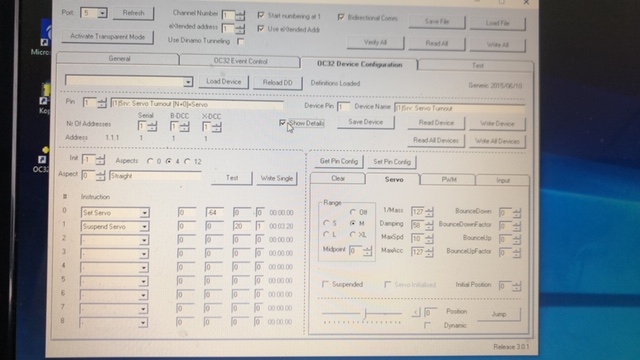Uncheck the Show Details checkbox
The width and height of the screenshot is (640, 360).
(x=282, y=123)
